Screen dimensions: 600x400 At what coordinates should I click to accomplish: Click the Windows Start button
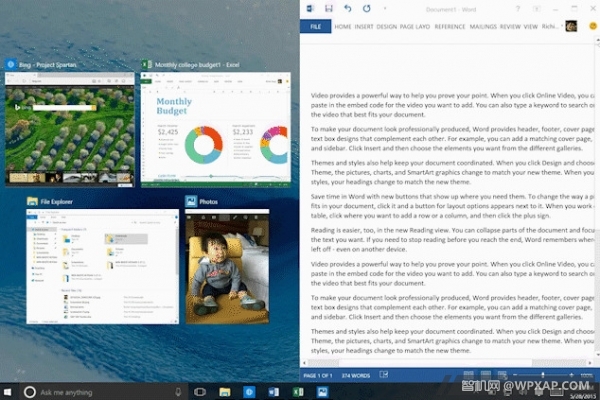pyautogui.click(x=7, y=392)
